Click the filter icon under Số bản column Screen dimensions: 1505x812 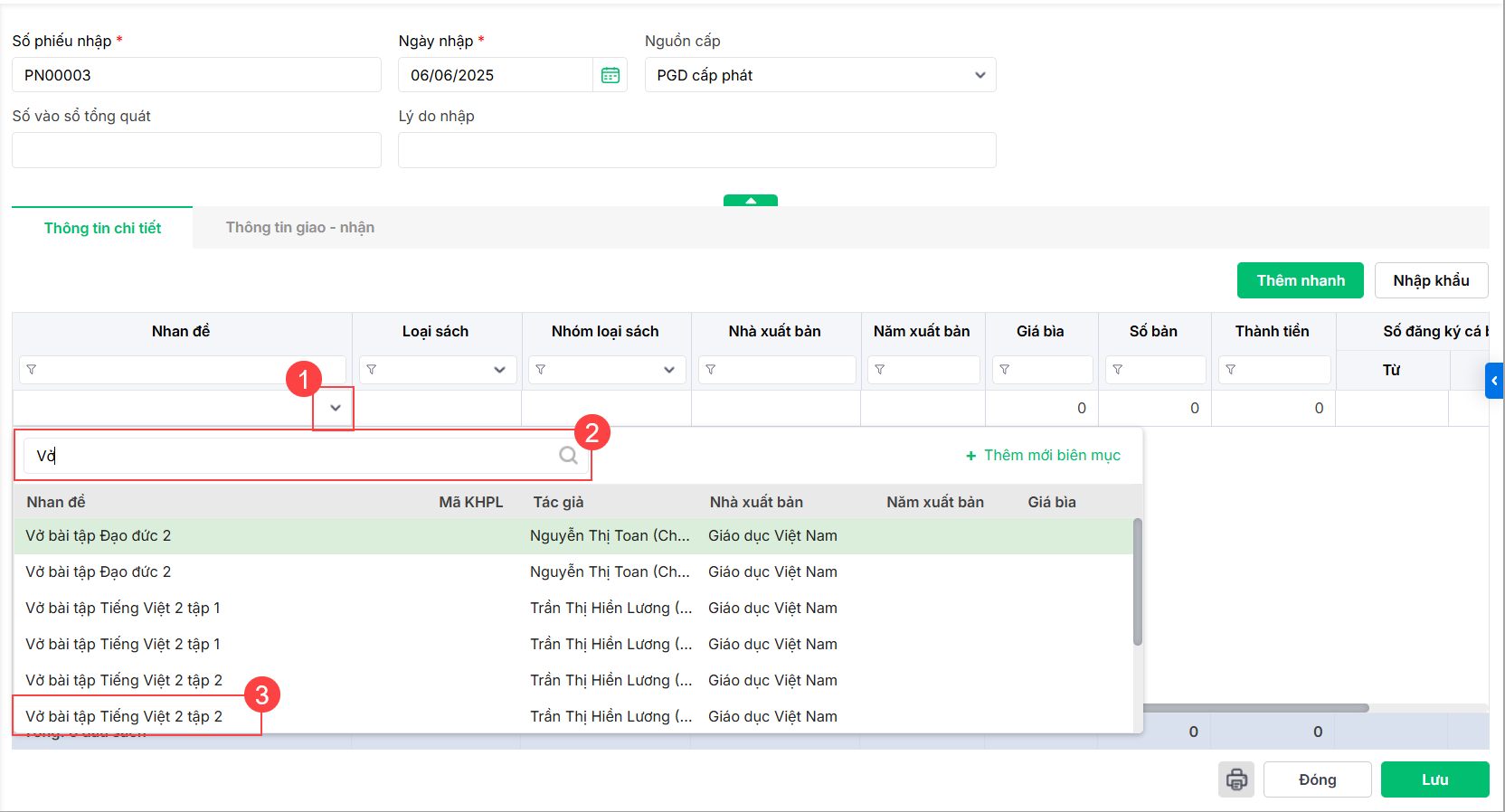pyautogui.click(x=1118, y=370)
